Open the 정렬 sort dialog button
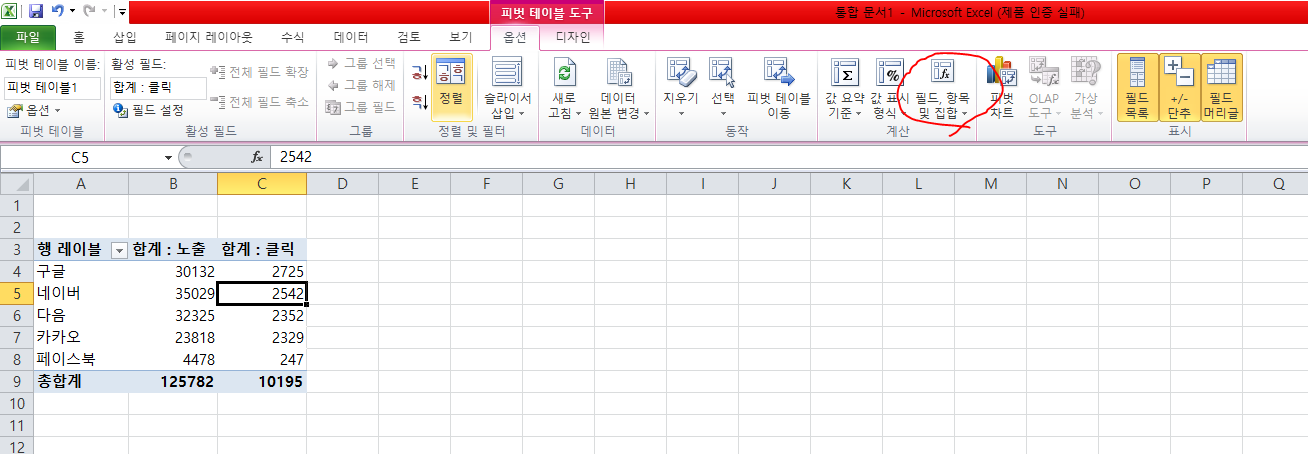The image size is (1308, 454). [x=452, y=88]
